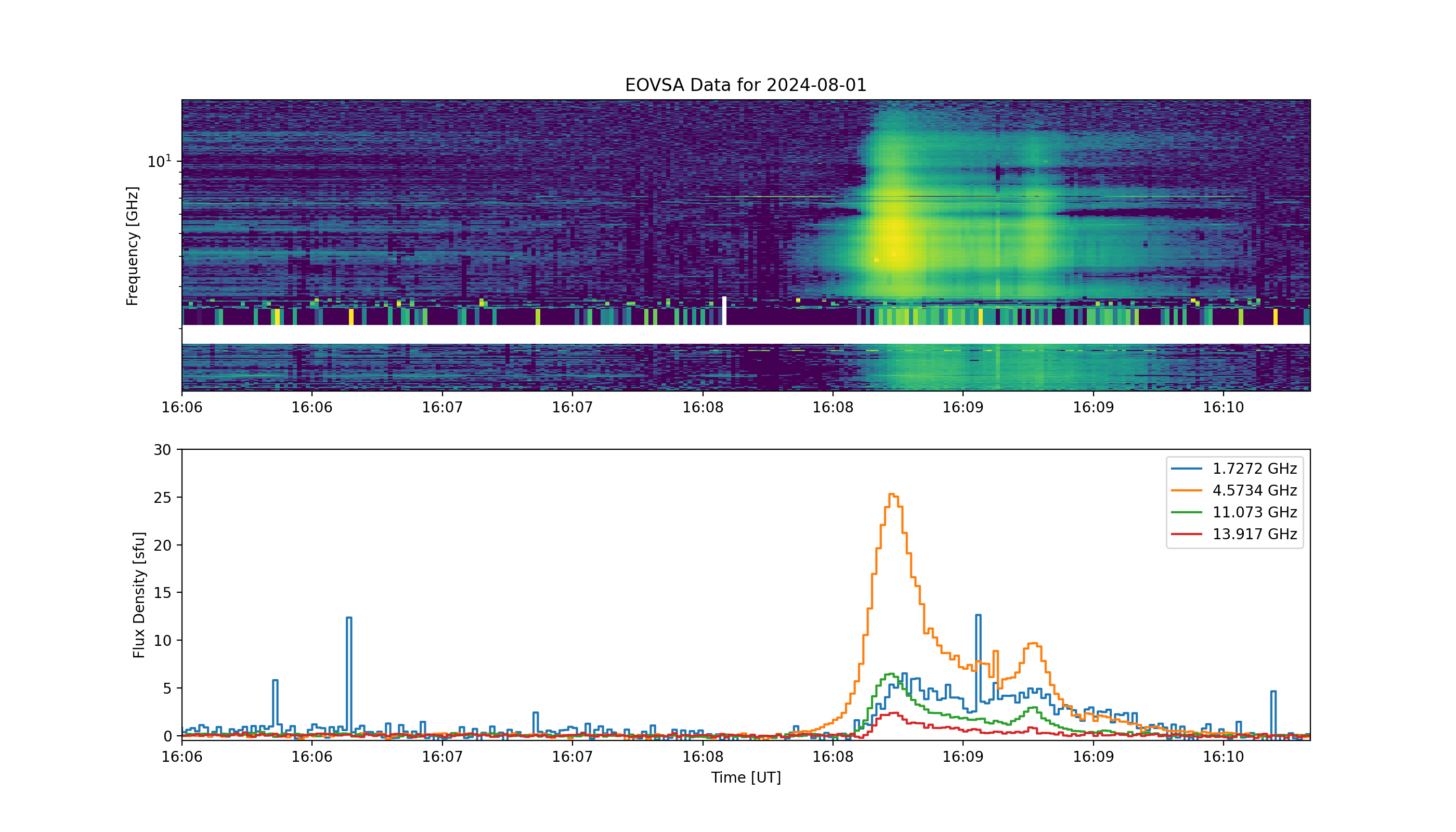This screenshot has width=1456, height=832.
Task: Select the '4.5734 GHz' legend label
Action: click(1254, 490)
